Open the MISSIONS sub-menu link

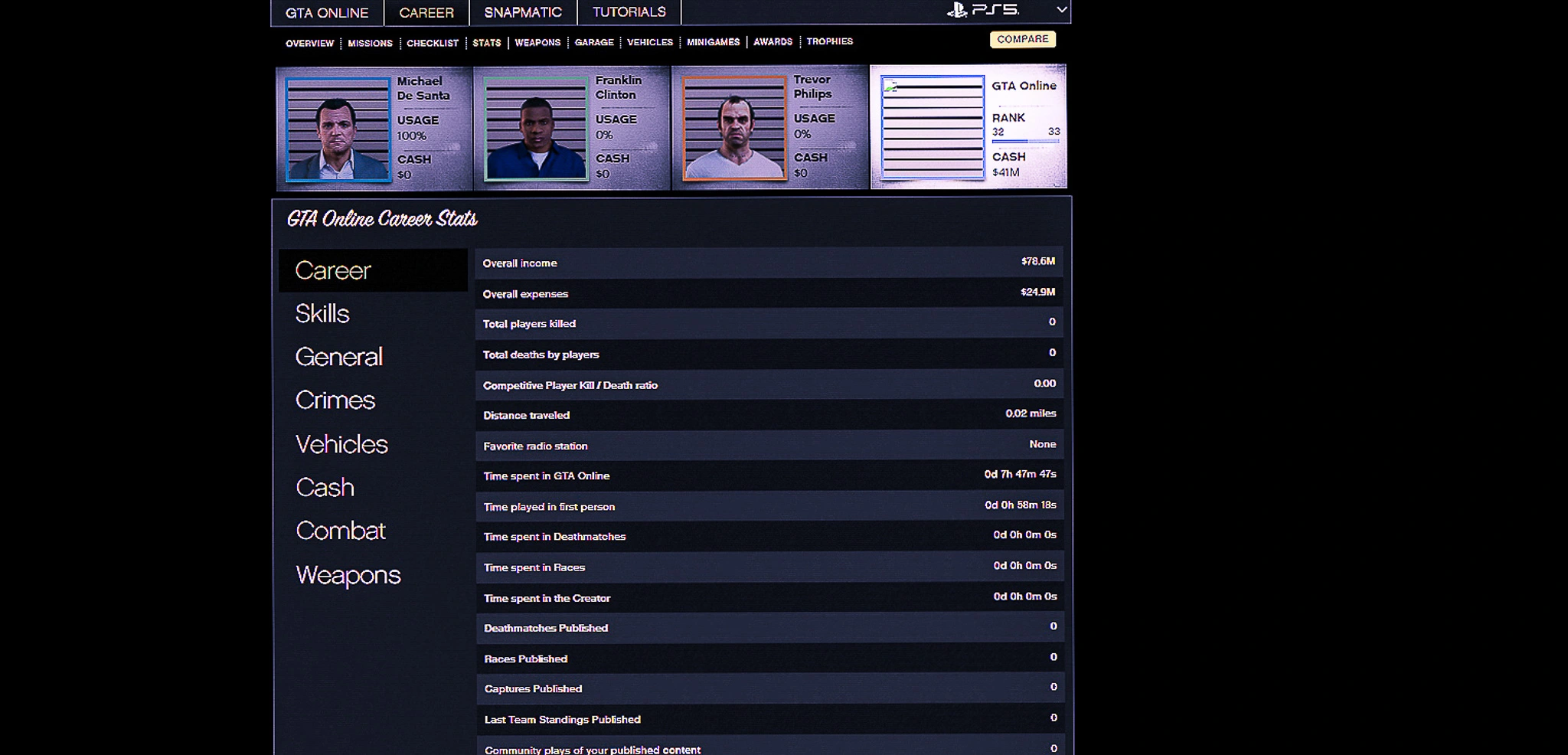pos(370,44)
